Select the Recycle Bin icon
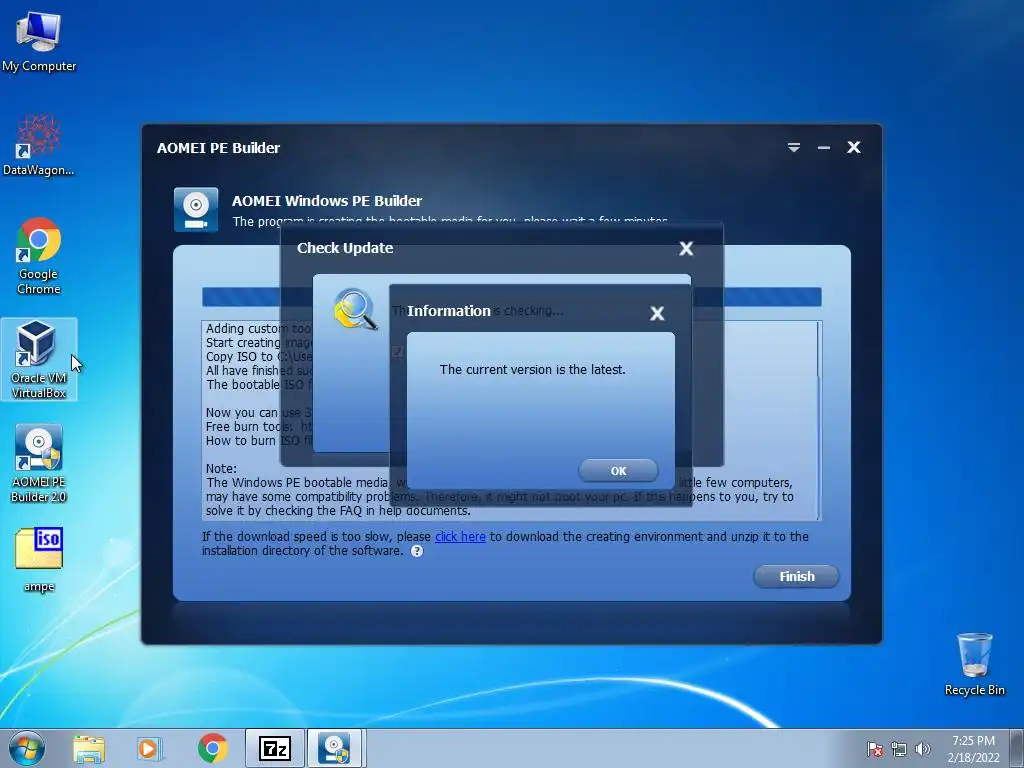 (974, 664)
